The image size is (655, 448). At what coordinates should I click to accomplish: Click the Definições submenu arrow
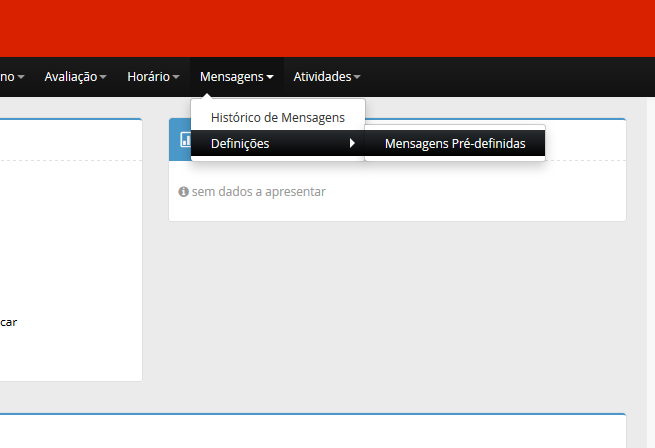352,144
